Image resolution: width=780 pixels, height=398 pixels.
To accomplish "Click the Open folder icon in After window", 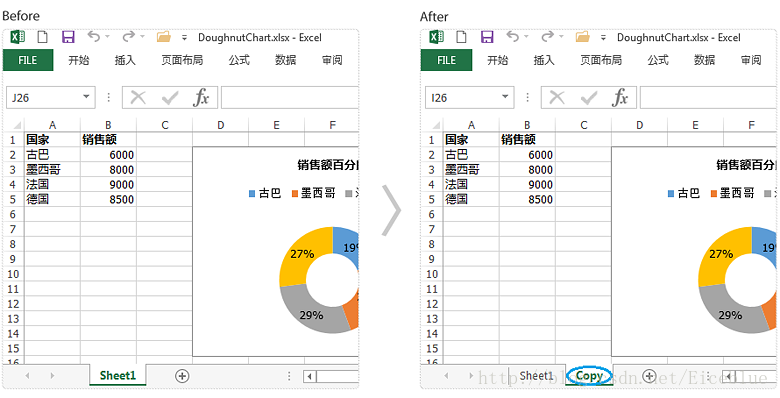I will click(583, 37).
